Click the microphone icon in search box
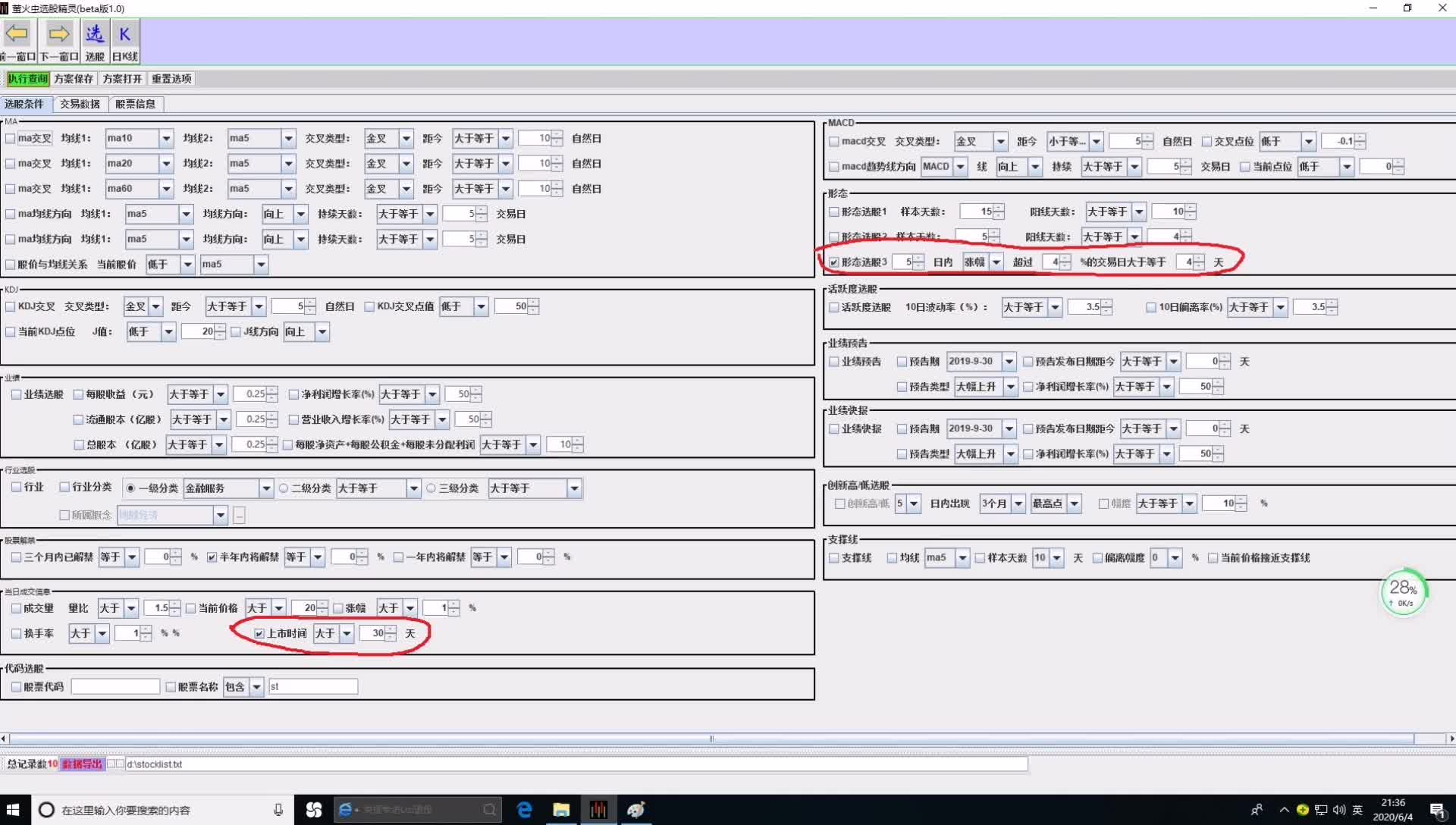Screen dimensions: 1456x825 coord(278,810)
